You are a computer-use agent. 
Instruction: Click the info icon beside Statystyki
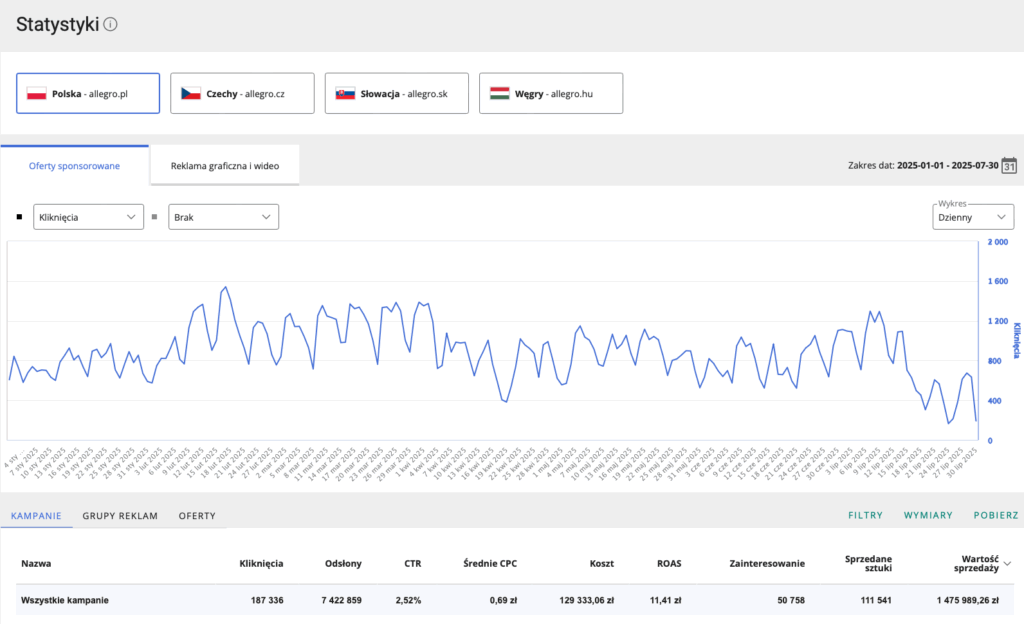tap(110, 25)
